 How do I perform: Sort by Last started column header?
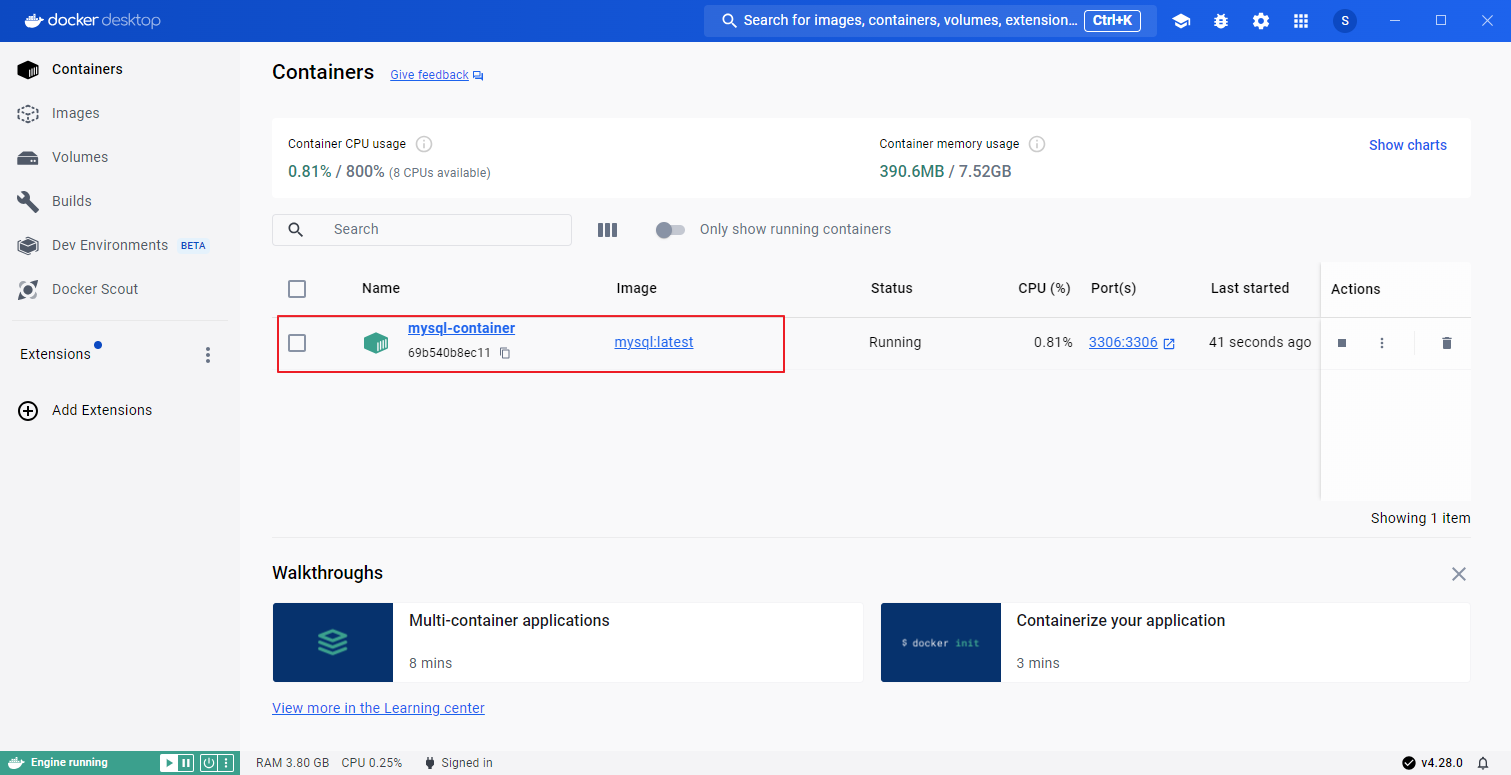(x=1249, y=288)
